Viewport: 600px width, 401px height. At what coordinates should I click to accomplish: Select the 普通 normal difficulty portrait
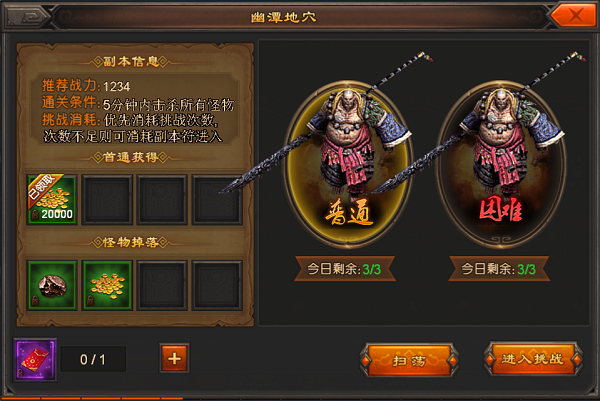pyautogui.click(x=348, y=165)
